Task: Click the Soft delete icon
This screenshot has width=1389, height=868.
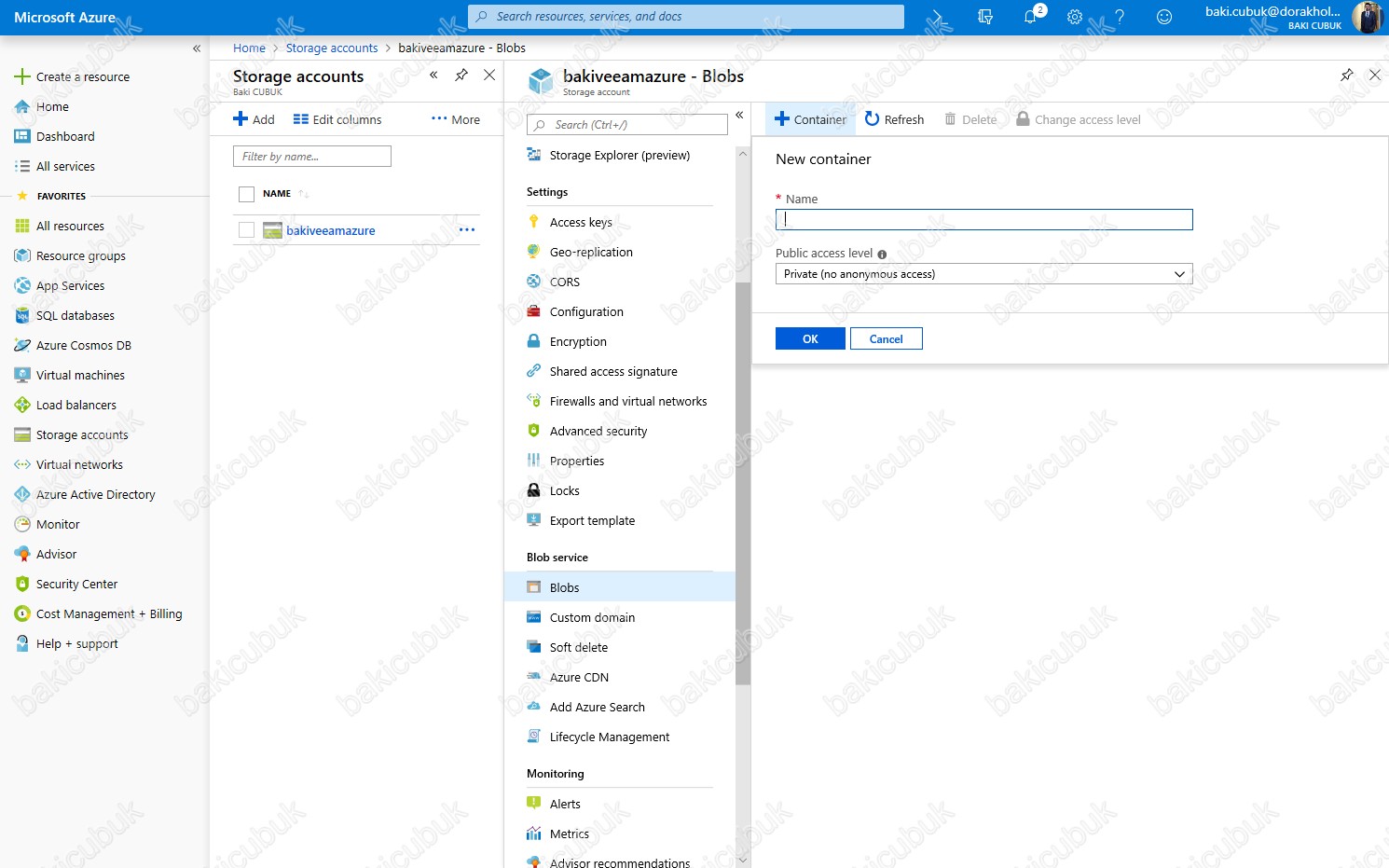Action: 533,647
